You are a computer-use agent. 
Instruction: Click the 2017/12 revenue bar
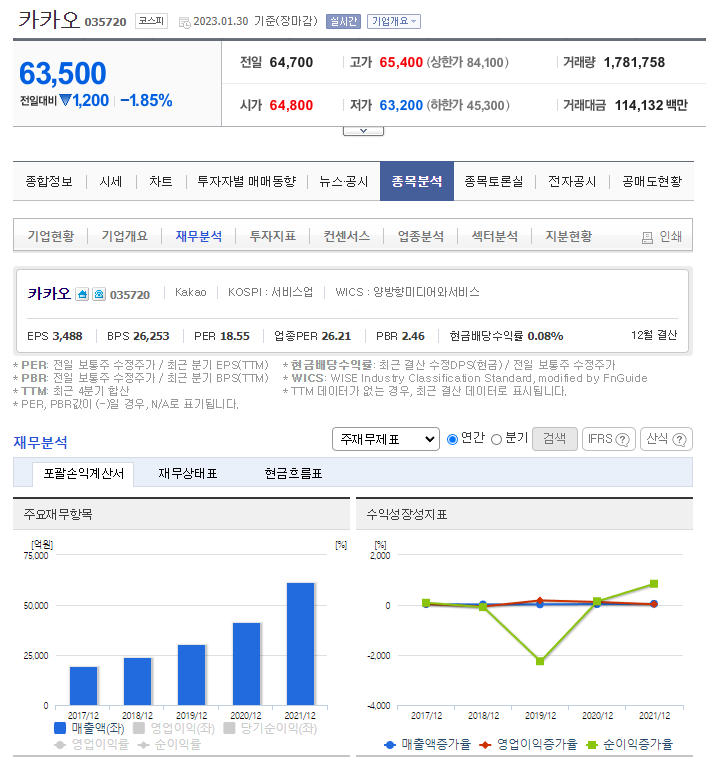pos(84,686)
